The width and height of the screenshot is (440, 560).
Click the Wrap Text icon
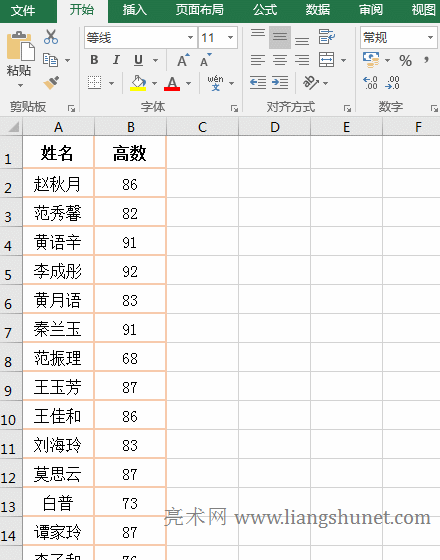click(326, 37)
